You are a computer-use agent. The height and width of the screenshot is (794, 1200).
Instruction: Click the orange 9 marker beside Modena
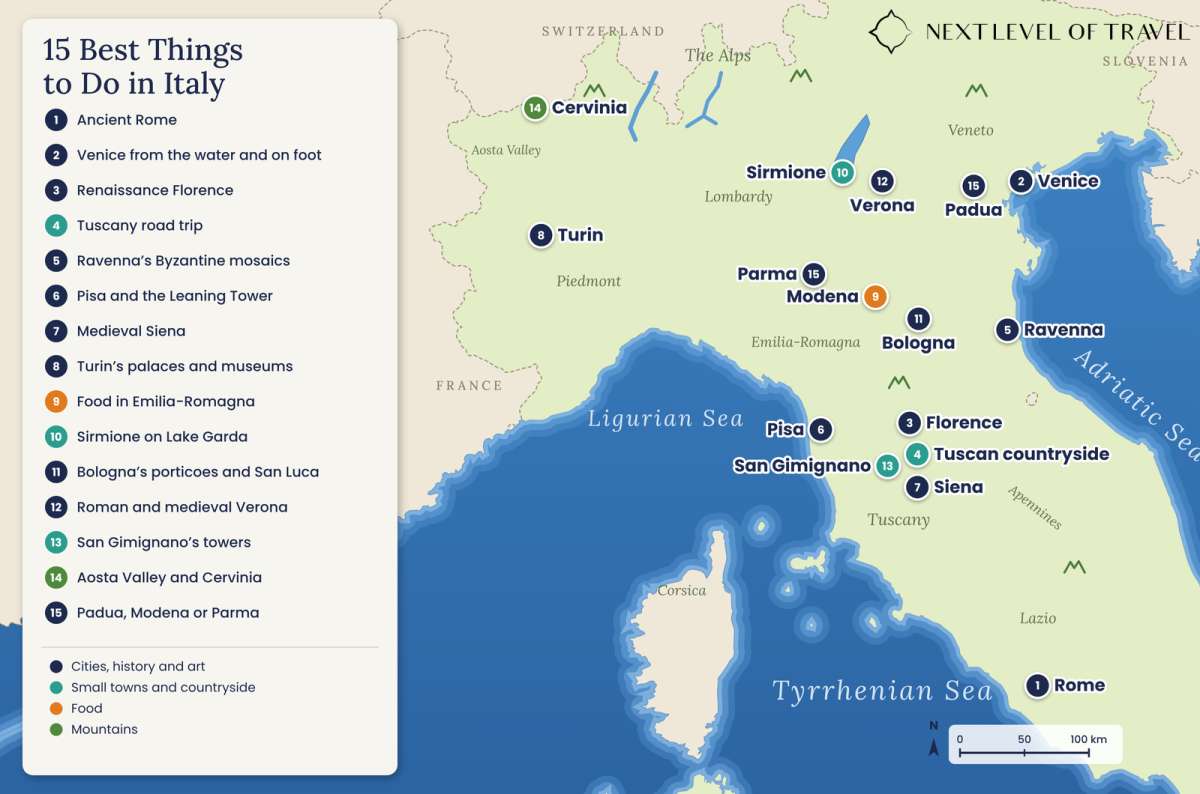pos(875,296)
